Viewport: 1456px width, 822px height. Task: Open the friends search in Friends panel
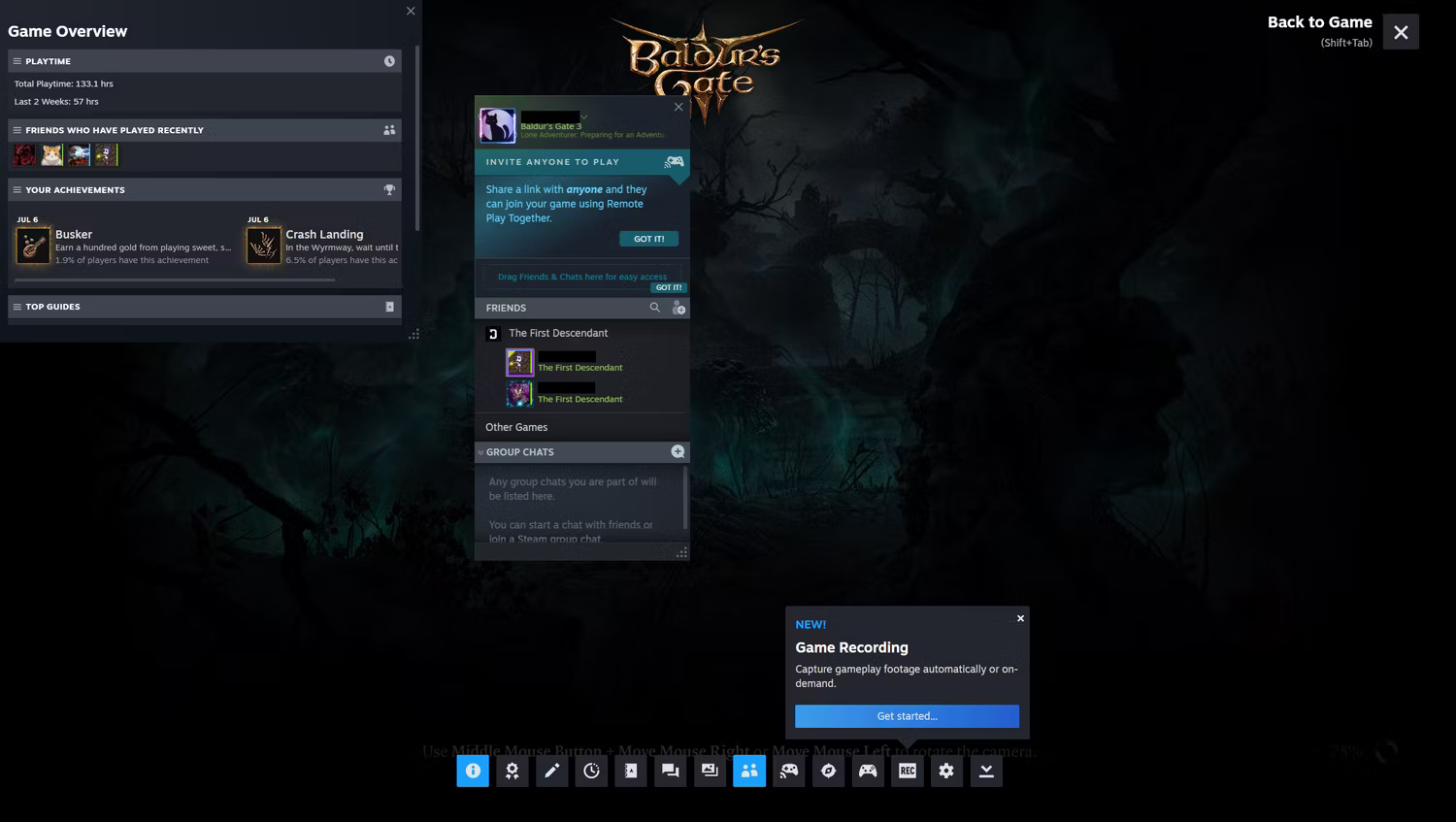tap(655, 308)
